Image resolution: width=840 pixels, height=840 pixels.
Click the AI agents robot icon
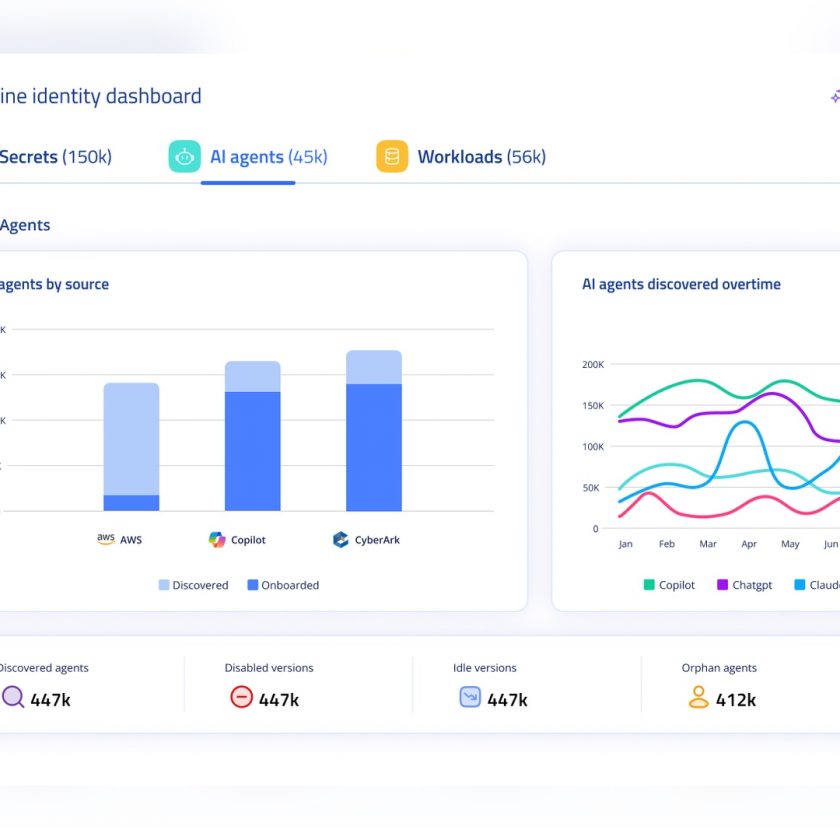(x=184, y=157)
